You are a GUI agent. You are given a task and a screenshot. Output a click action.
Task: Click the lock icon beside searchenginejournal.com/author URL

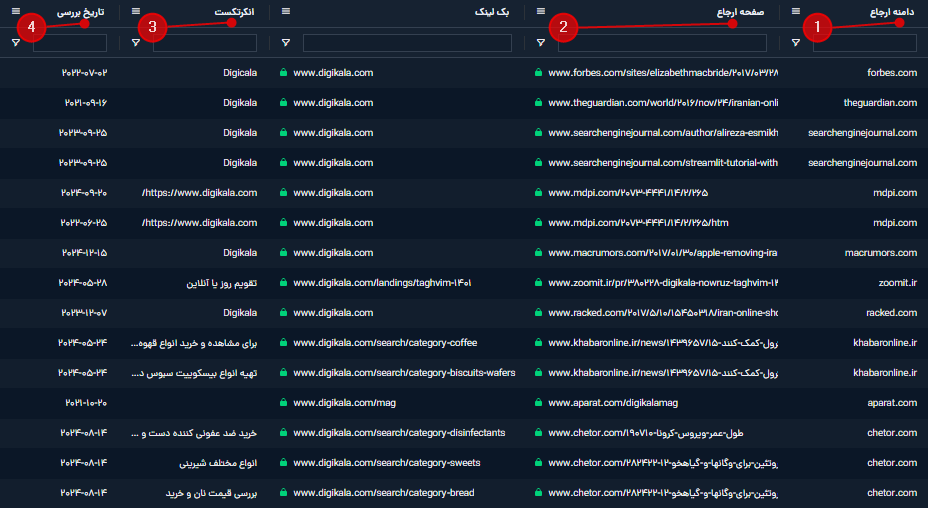click(x=538, y=133)
